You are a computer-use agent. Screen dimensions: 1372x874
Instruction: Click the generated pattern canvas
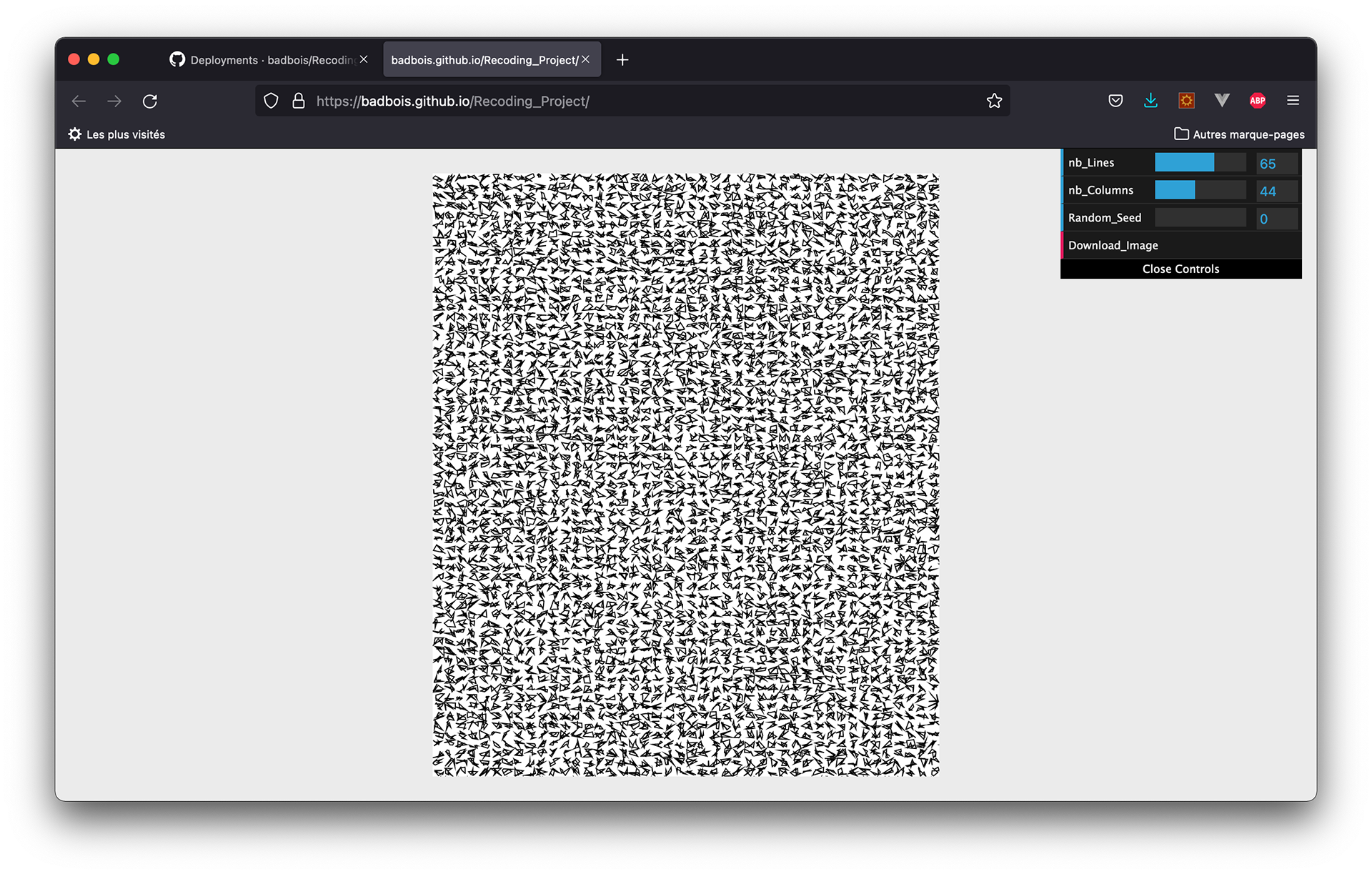click(686, 475)
